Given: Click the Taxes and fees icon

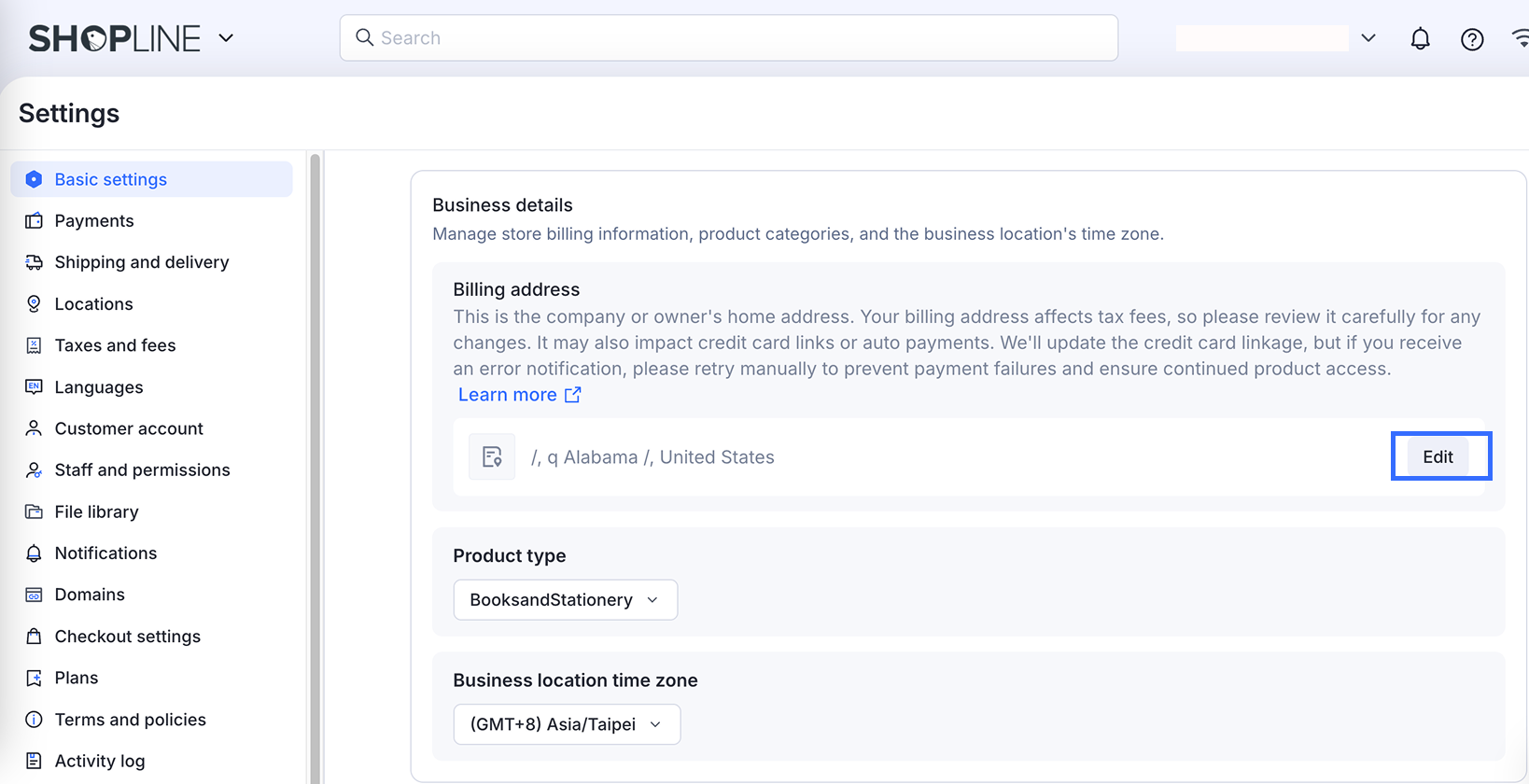Looking at the screenshot, I should (34, 345).
